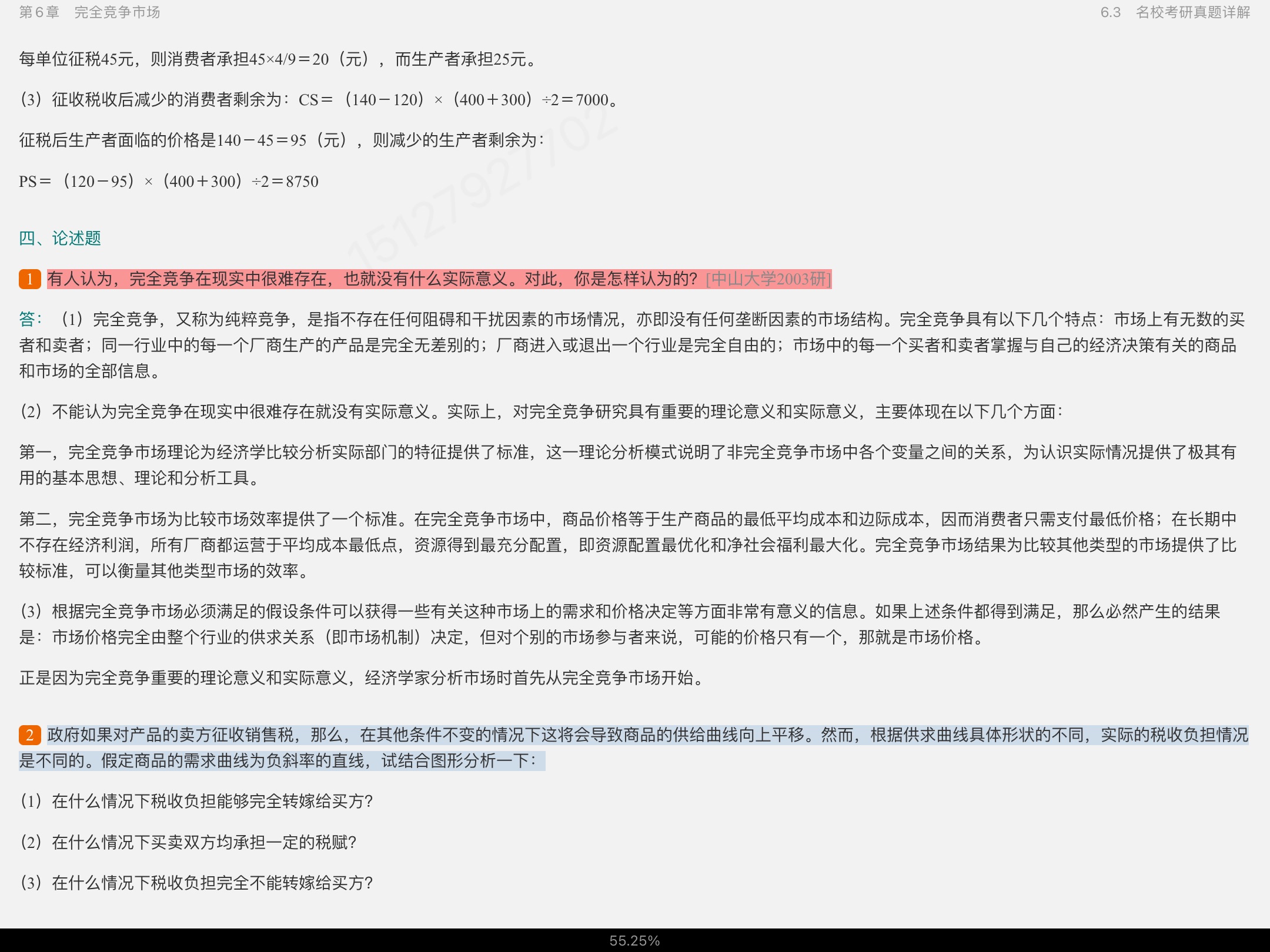Image resolution: width=1270 pixels, height=952 pixels.
Task: Click sub-question '(3) 在什么情况下税收负担完全不能转嫁给买方?'
Action: [x=196, y=883]
